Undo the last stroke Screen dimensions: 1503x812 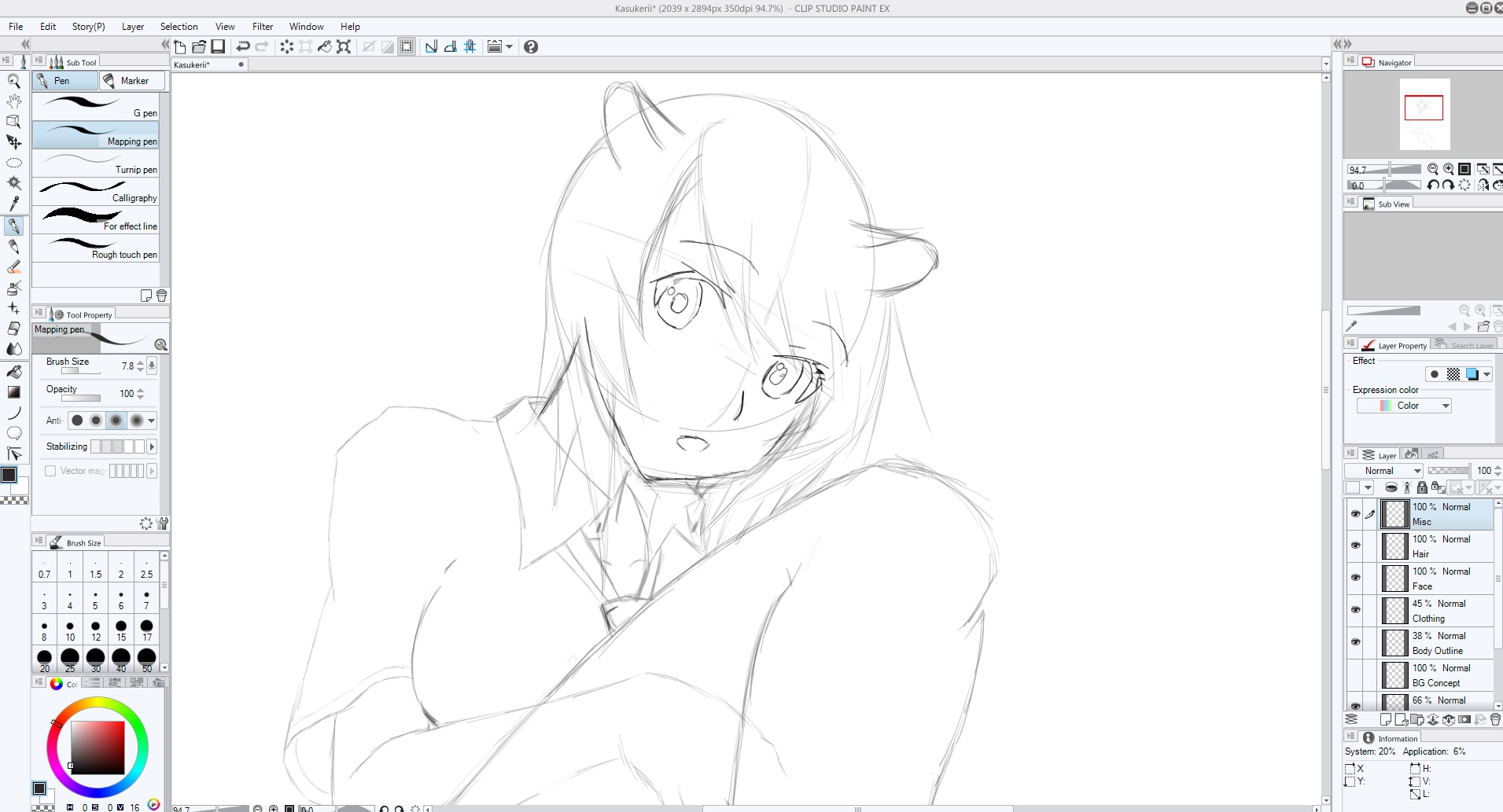tap(243, 46)
